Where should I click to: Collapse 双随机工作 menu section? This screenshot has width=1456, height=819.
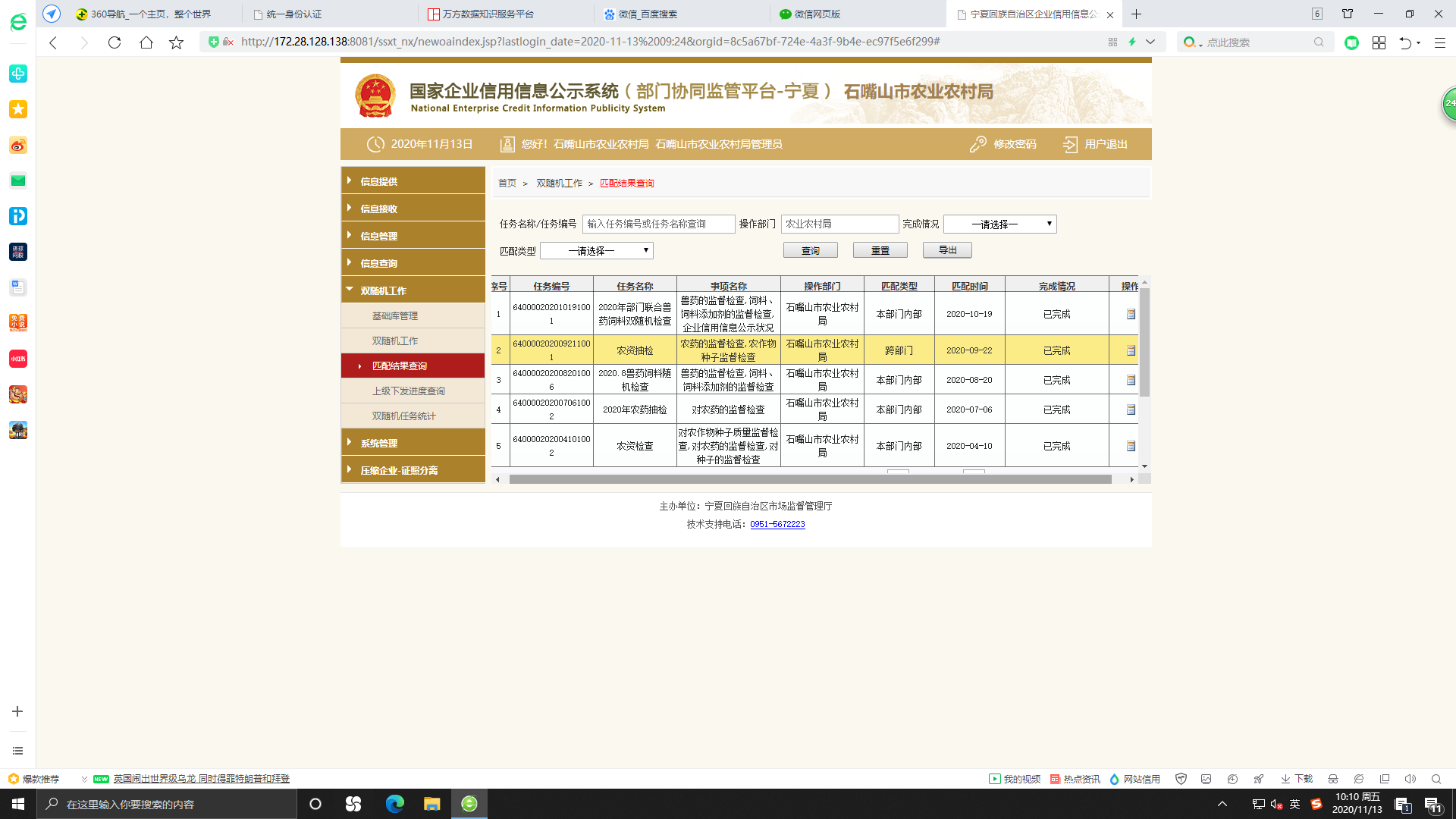point(413,290)
